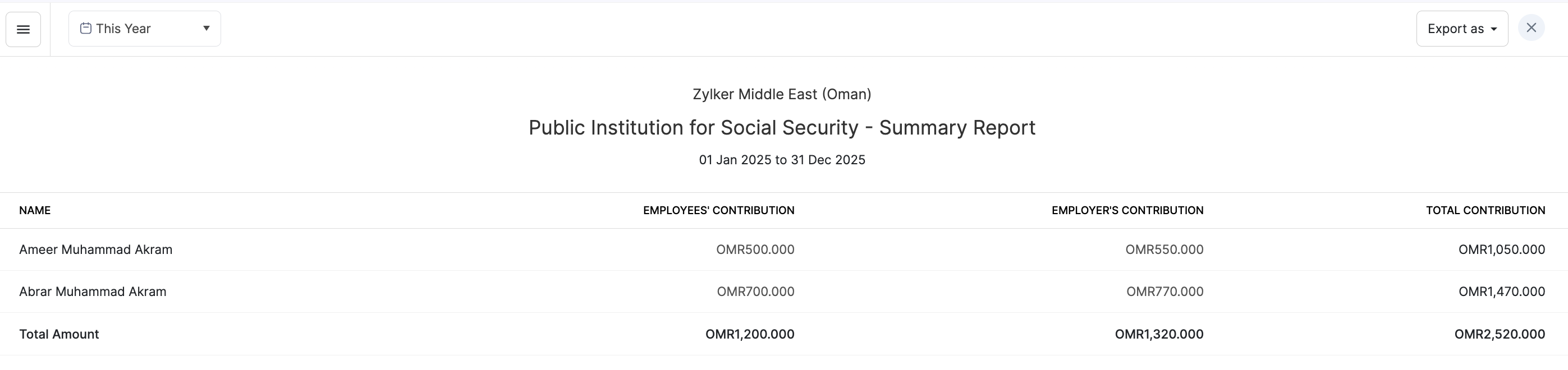Click the EMPLOYEES' CONTRIBUTION column header
The height and width of the screenshot is (370, 1568).
pyautogui.click(x=718, y=210)
